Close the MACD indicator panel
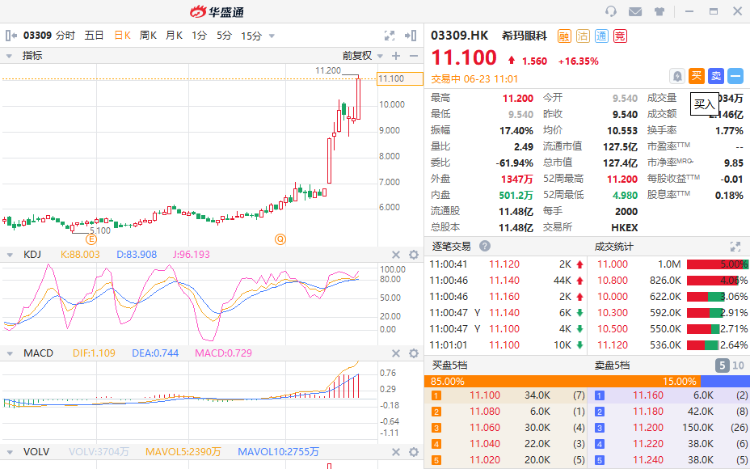 [396, 353]
